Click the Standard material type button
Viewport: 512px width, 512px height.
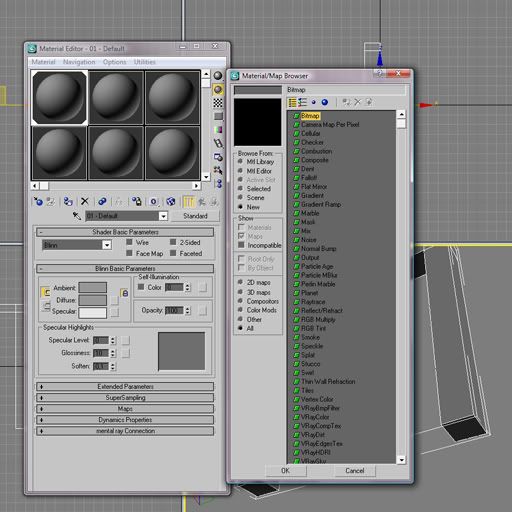coord(195,216)
